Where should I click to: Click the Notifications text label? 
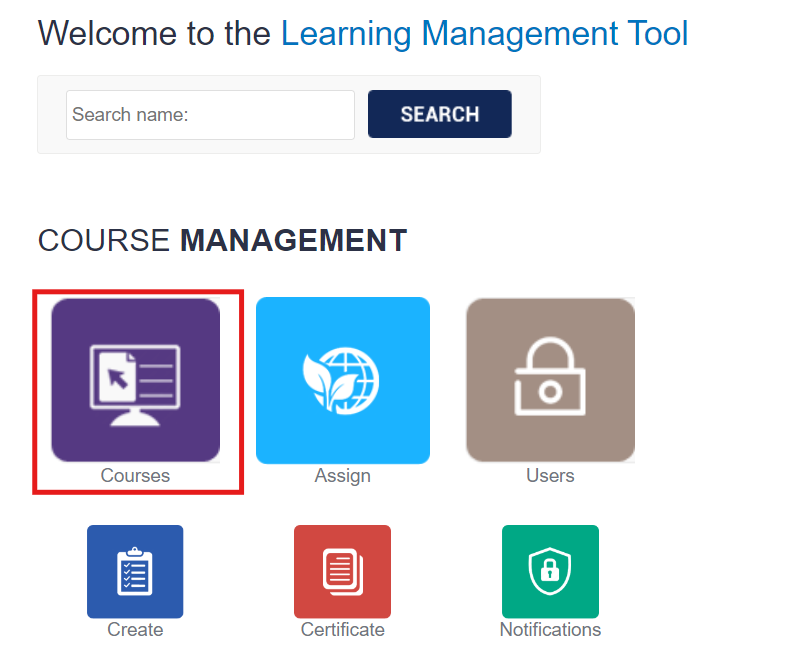[550, 630]
